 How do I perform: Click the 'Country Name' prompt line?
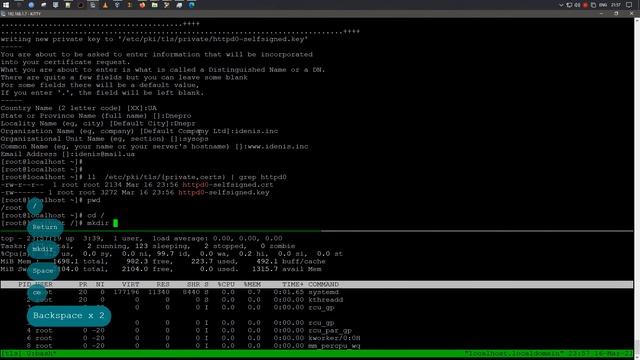coord(79,108)
